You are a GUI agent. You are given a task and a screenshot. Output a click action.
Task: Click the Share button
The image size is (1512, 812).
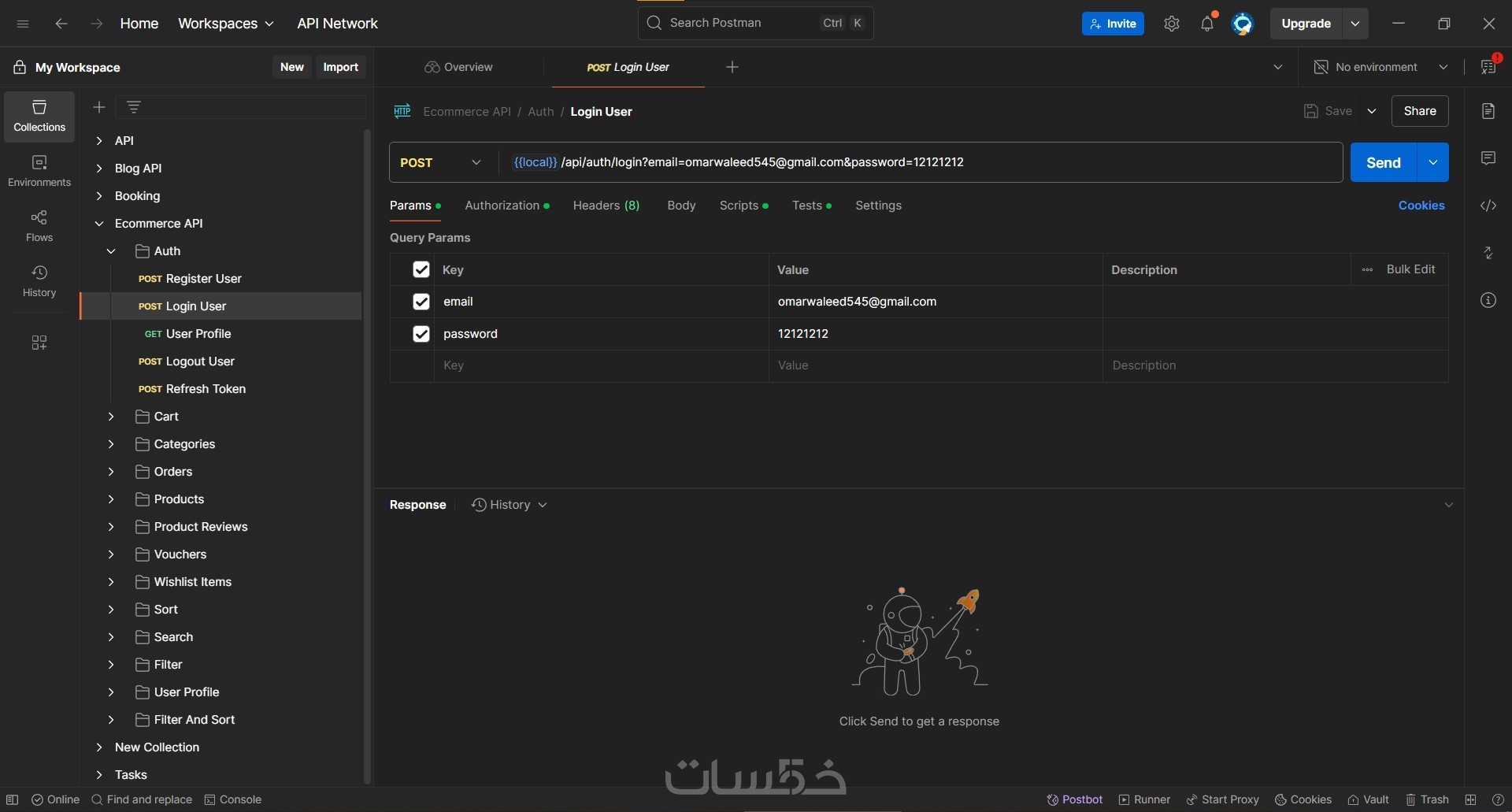coord(1420,111)
